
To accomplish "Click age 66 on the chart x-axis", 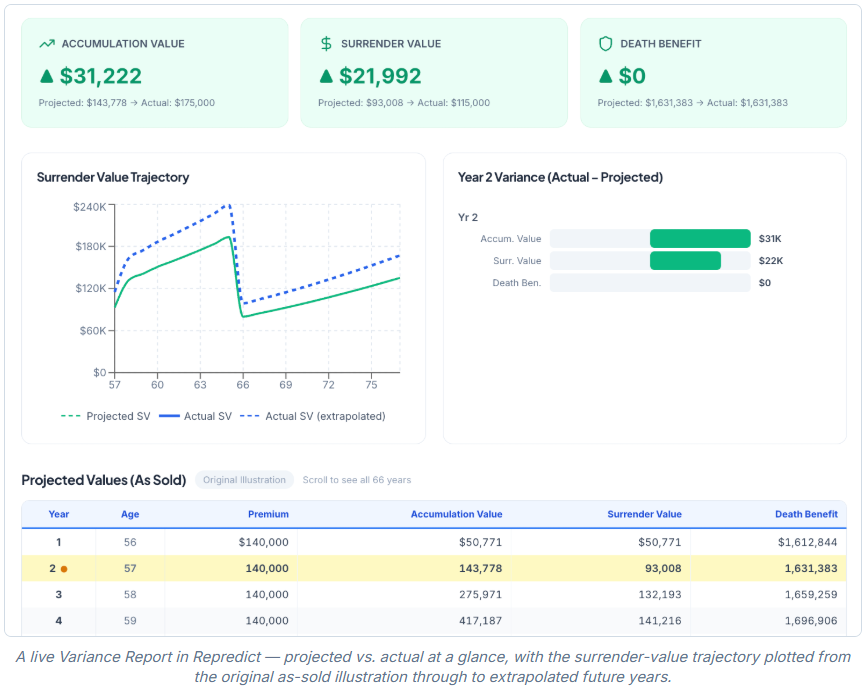I will (x=242, y=385).
